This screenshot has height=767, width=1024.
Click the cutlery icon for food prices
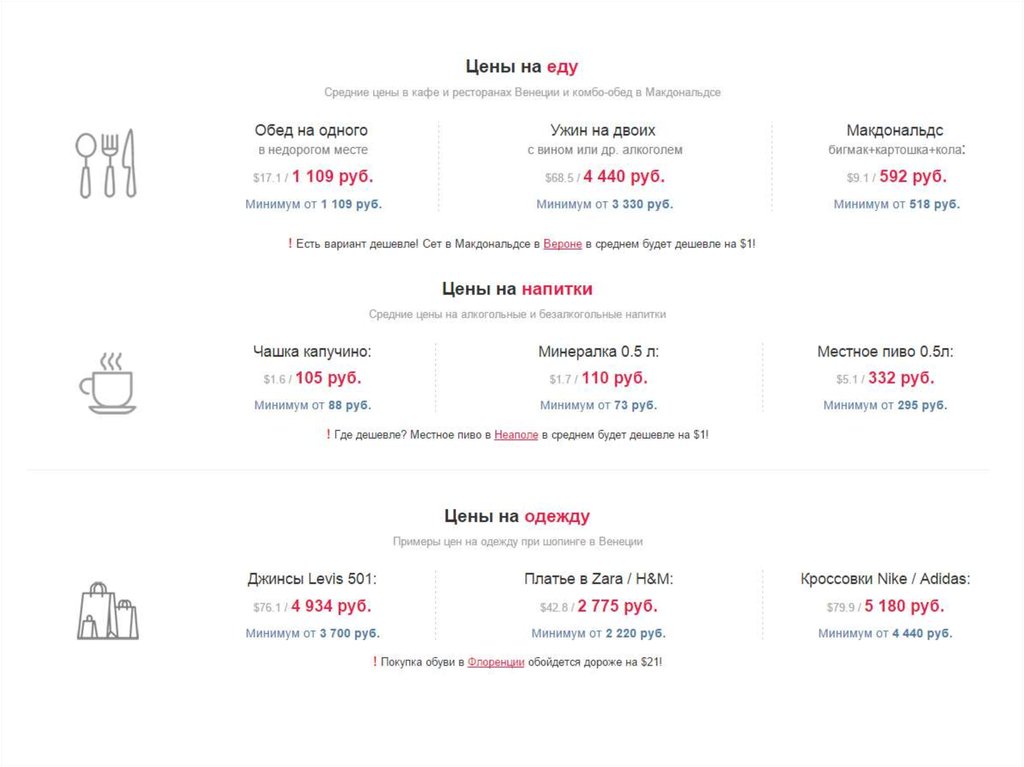[x=106, y=163]
